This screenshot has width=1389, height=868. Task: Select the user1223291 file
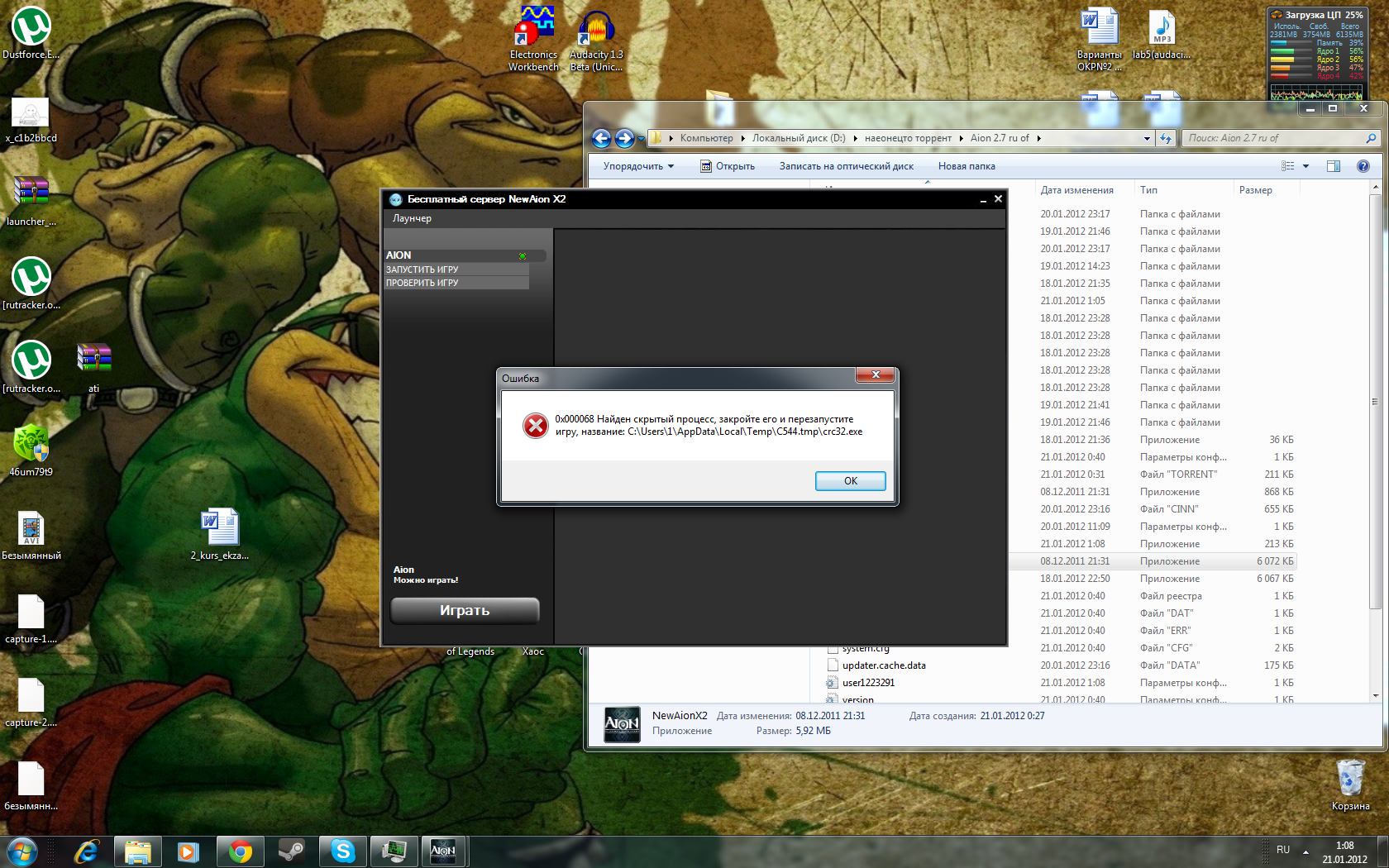(868, 683)
